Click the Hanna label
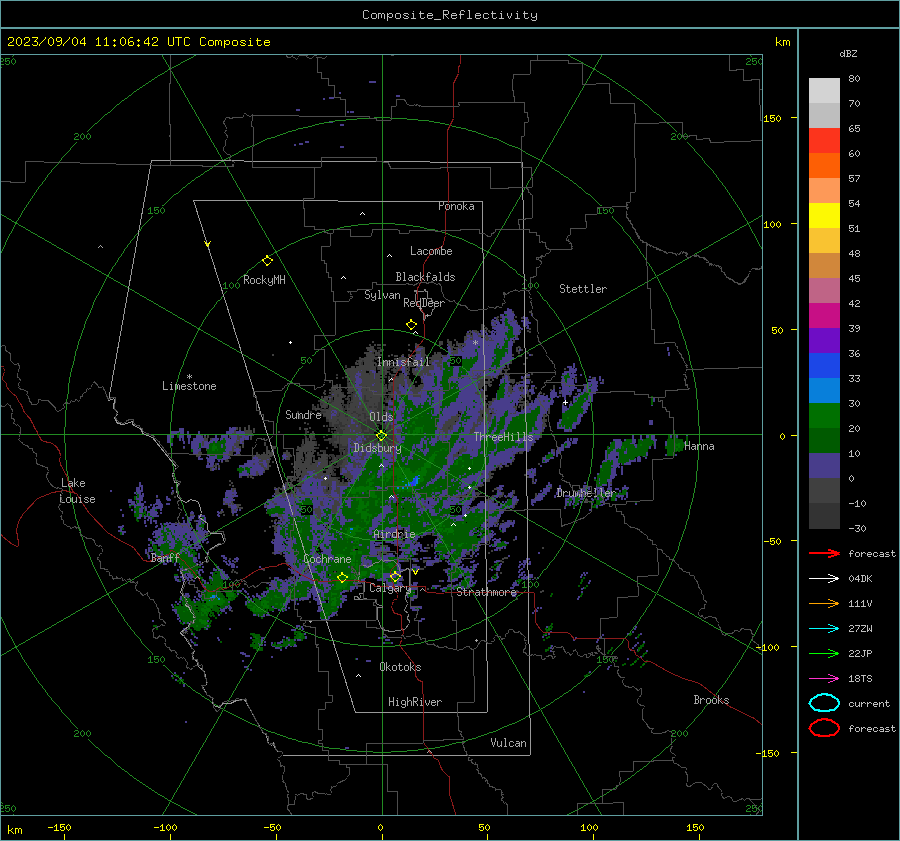The height and width of the screenshot is (841, 900). (699, 446)
